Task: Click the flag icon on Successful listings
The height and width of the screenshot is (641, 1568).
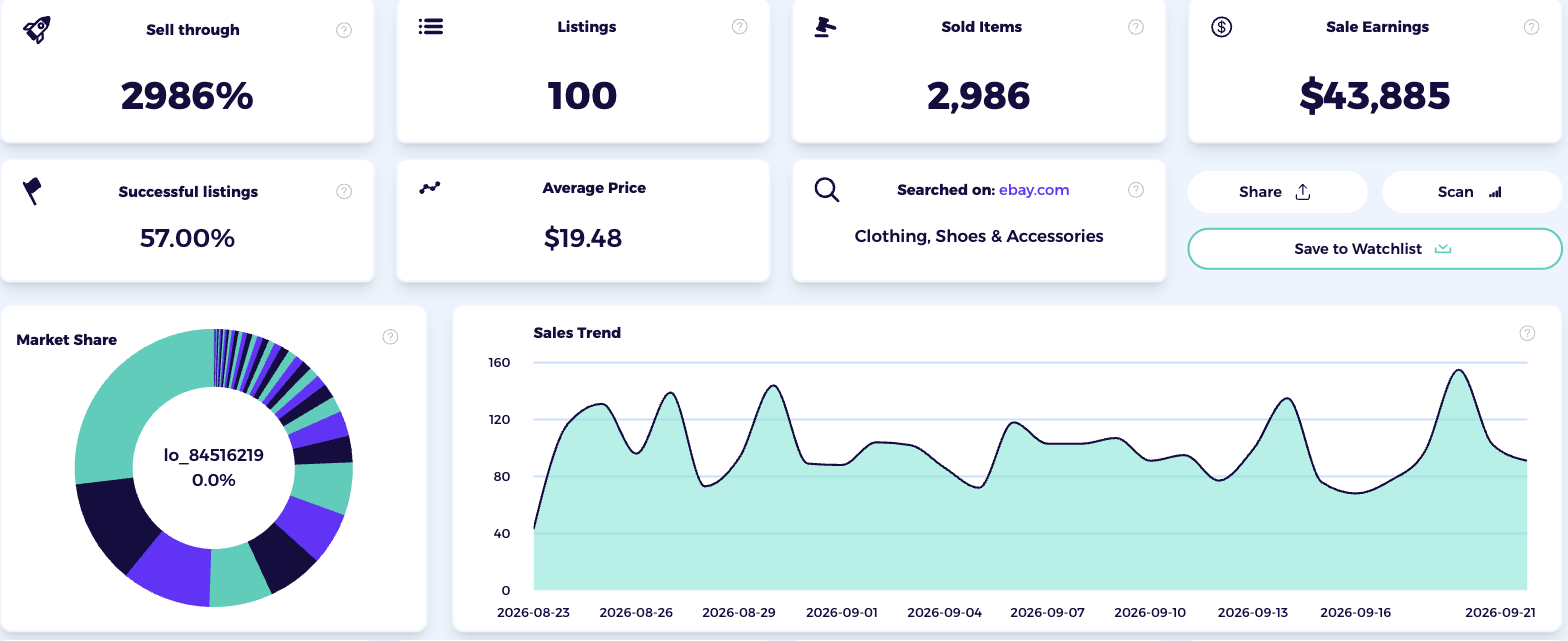Action: tap(33, 191)
